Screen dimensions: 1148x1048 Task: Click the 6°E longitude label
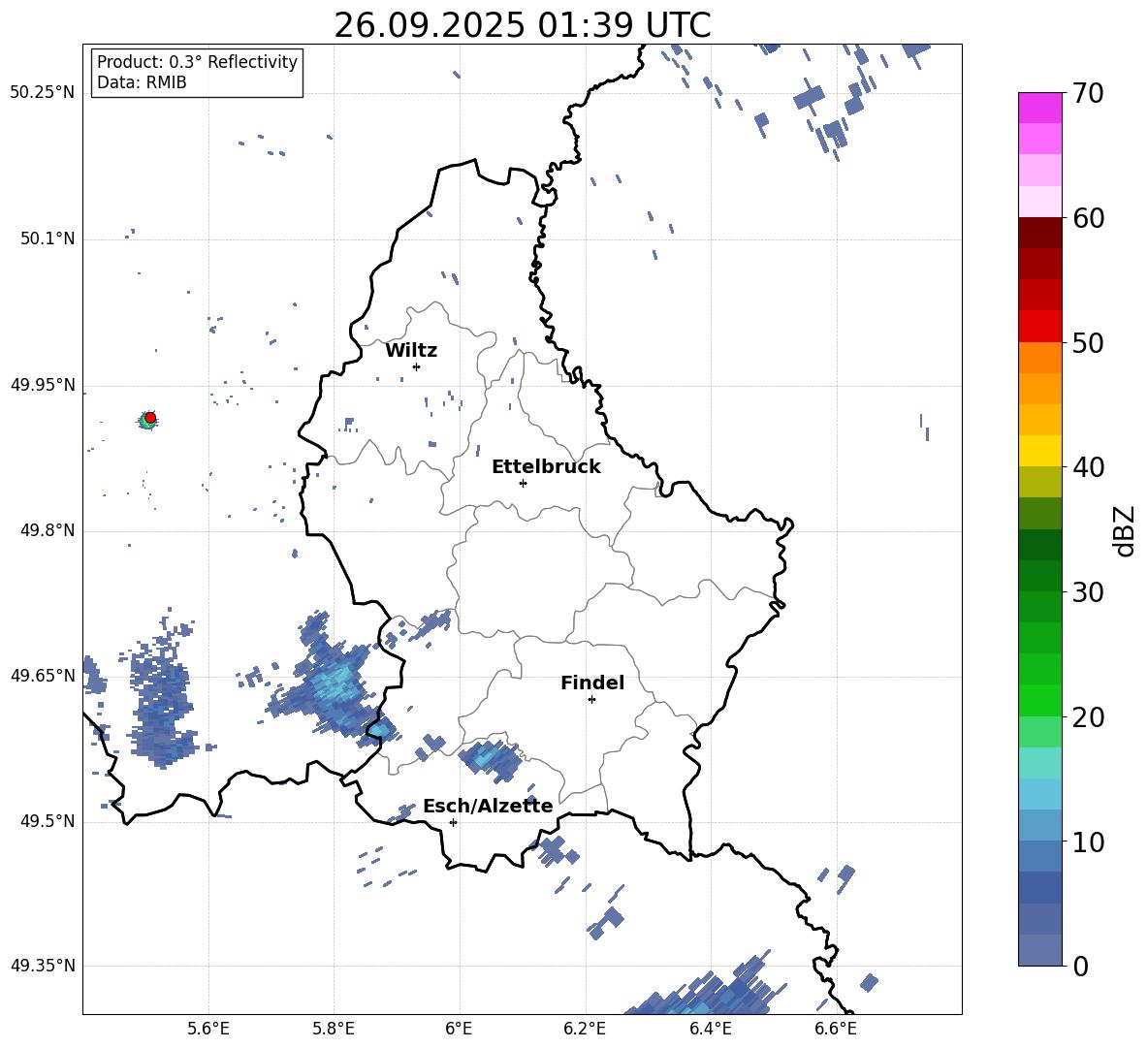click(459, 1029)
